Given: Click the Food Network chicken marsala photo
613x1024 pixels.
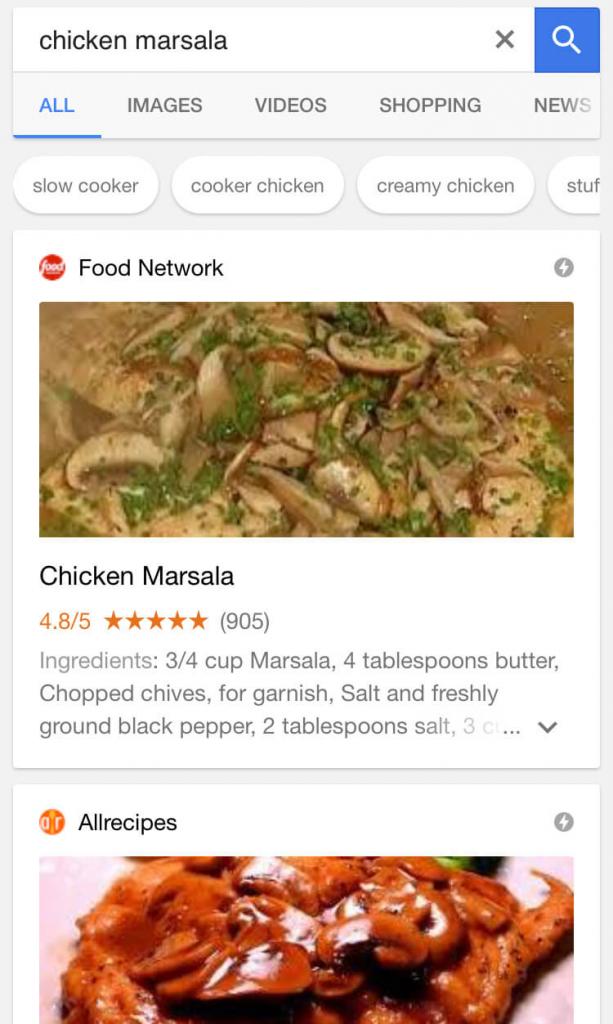Looking at the screenshot, I should (x=306, y=419).
